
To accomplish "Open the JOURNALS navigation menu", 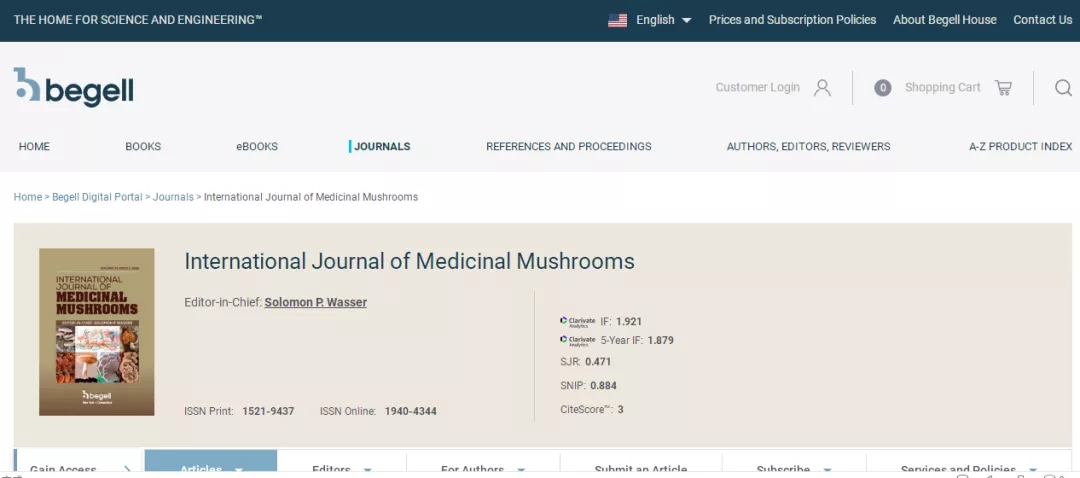I will [x=382, y=146].
